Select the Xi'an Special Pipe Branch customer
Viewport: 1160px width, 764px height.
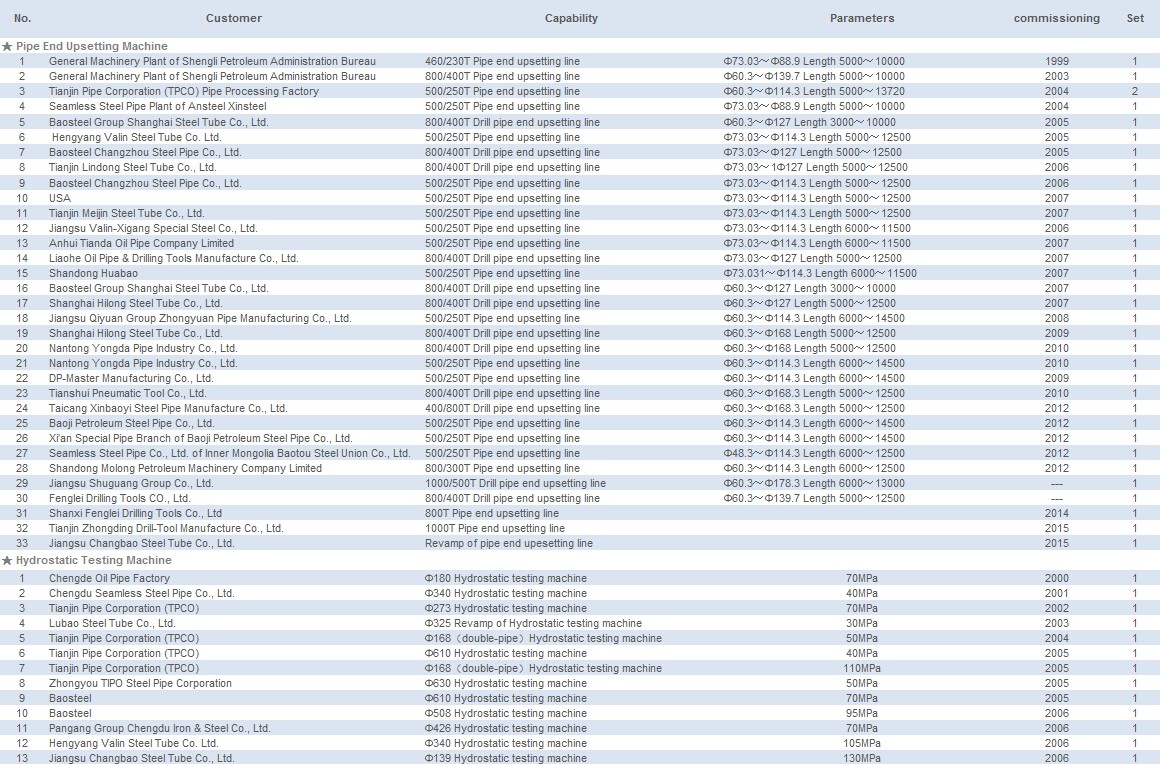click(200, 439)
